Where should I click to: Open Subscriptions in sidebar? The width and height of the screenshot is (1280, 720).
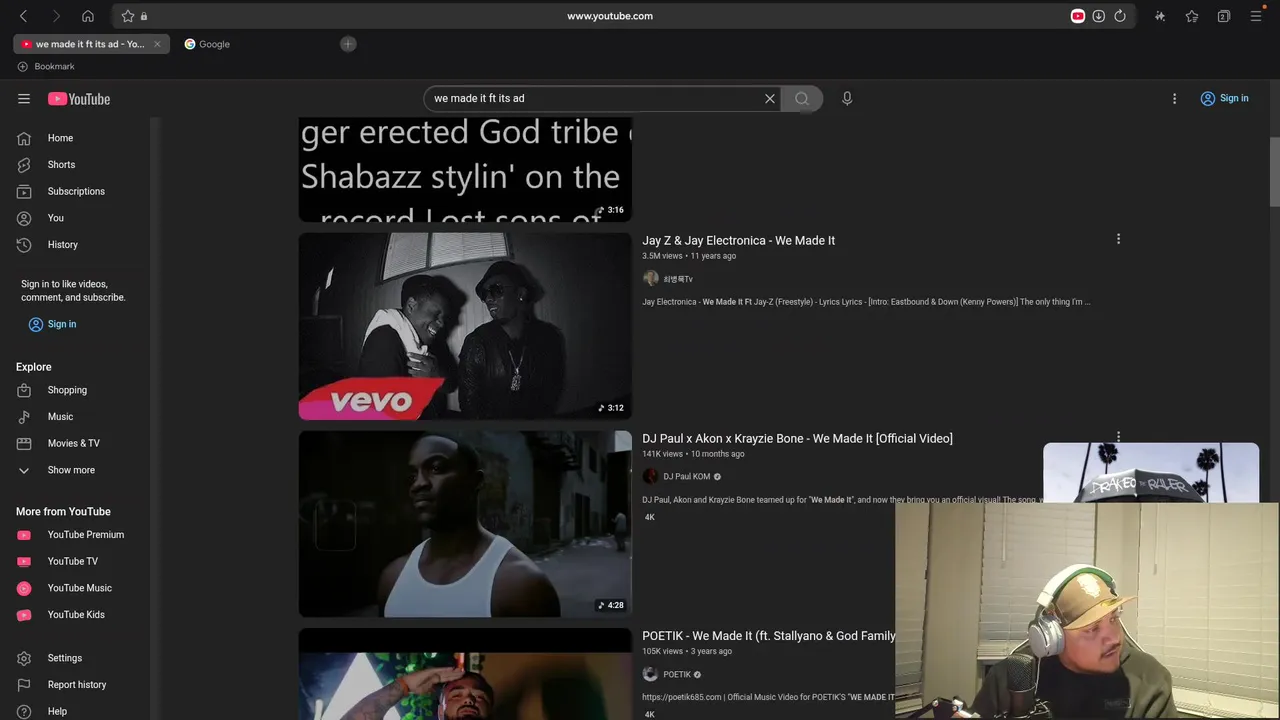76,191
